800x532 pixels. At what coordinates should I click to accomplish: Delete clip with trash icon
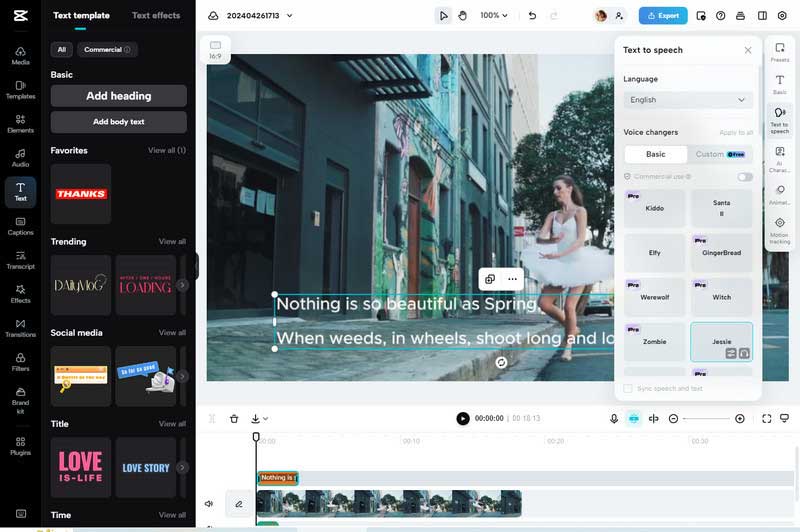234,419
